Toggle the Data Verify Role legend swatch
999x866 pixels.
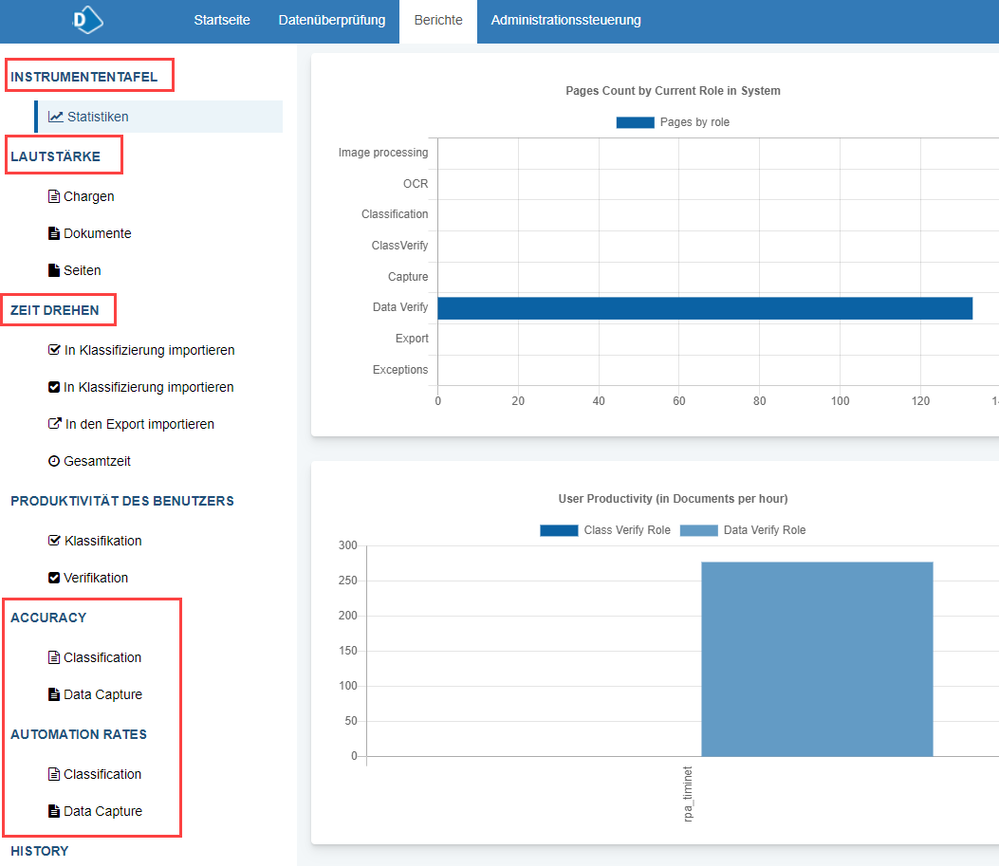(699, 530)
